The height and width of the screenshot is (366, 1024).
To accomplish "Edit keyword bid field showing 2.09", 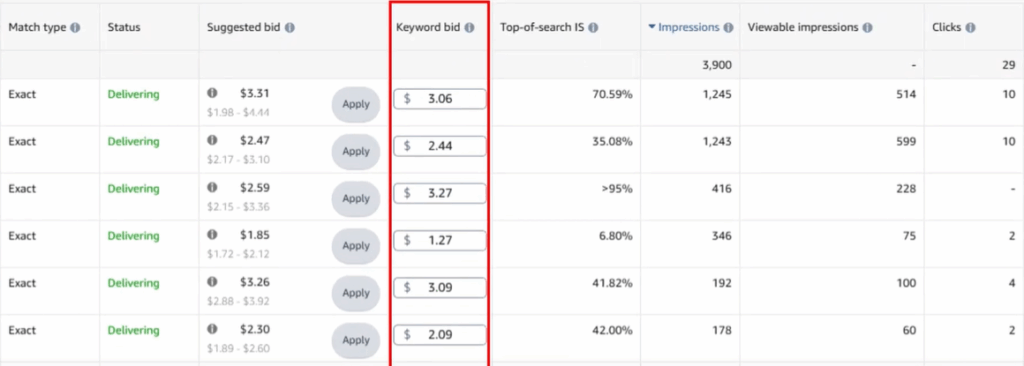I will click(440, 335).
